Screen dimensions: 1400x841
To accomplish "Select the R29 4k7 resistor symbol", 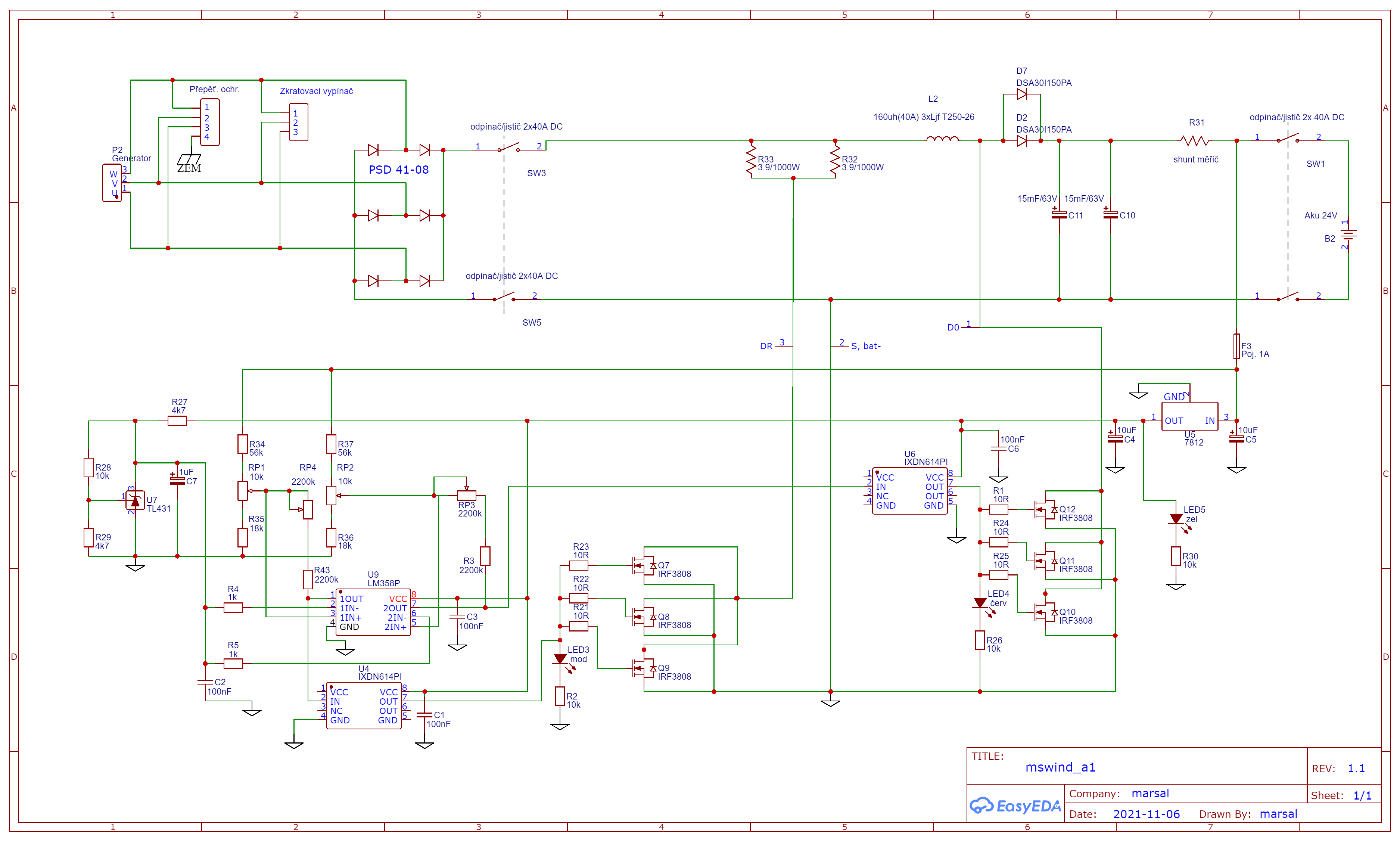I will (88, 538).
